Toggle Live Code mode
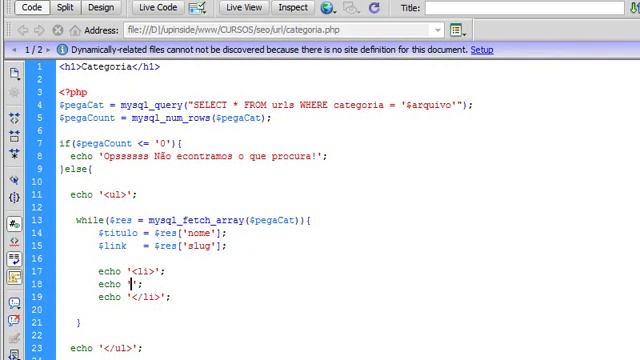Screen dimensions: 640x360 (158, 7)
